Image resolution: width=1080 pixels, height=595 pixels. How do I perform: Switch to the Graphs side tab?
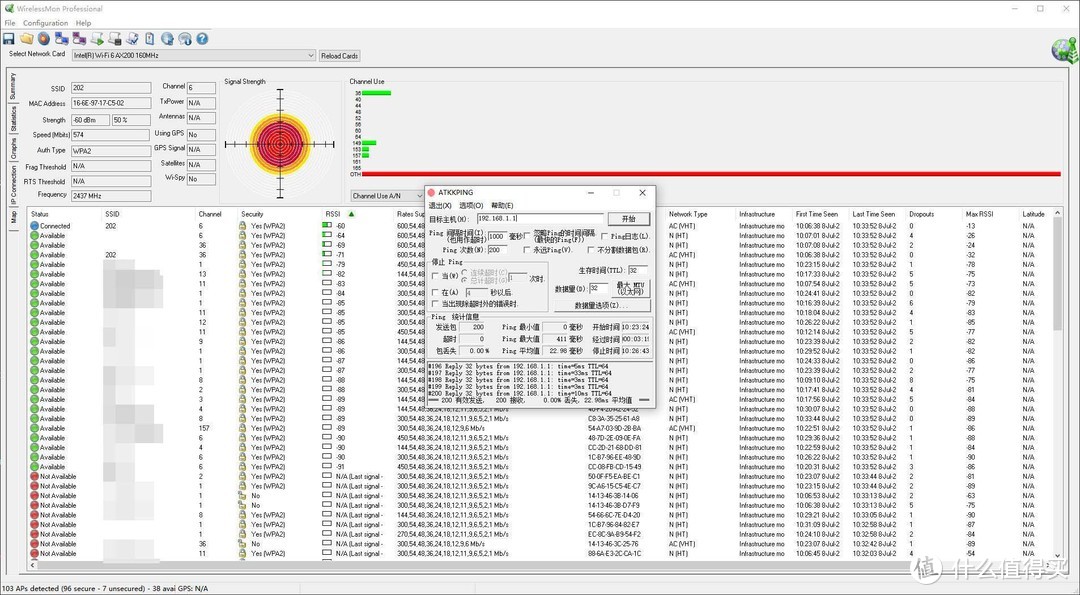click(13, 149)
